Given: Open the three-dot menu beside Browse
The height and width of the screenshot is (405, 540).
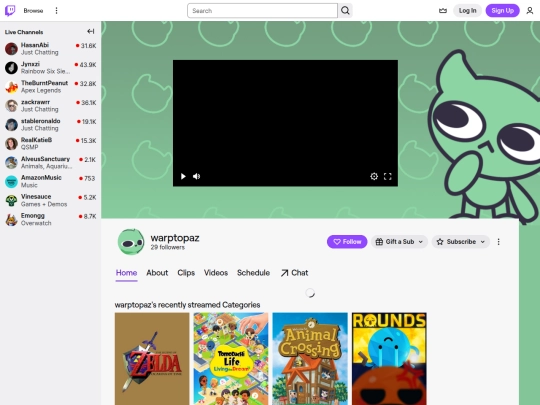Looking at the screenshot, I should (x=56, y=11).
